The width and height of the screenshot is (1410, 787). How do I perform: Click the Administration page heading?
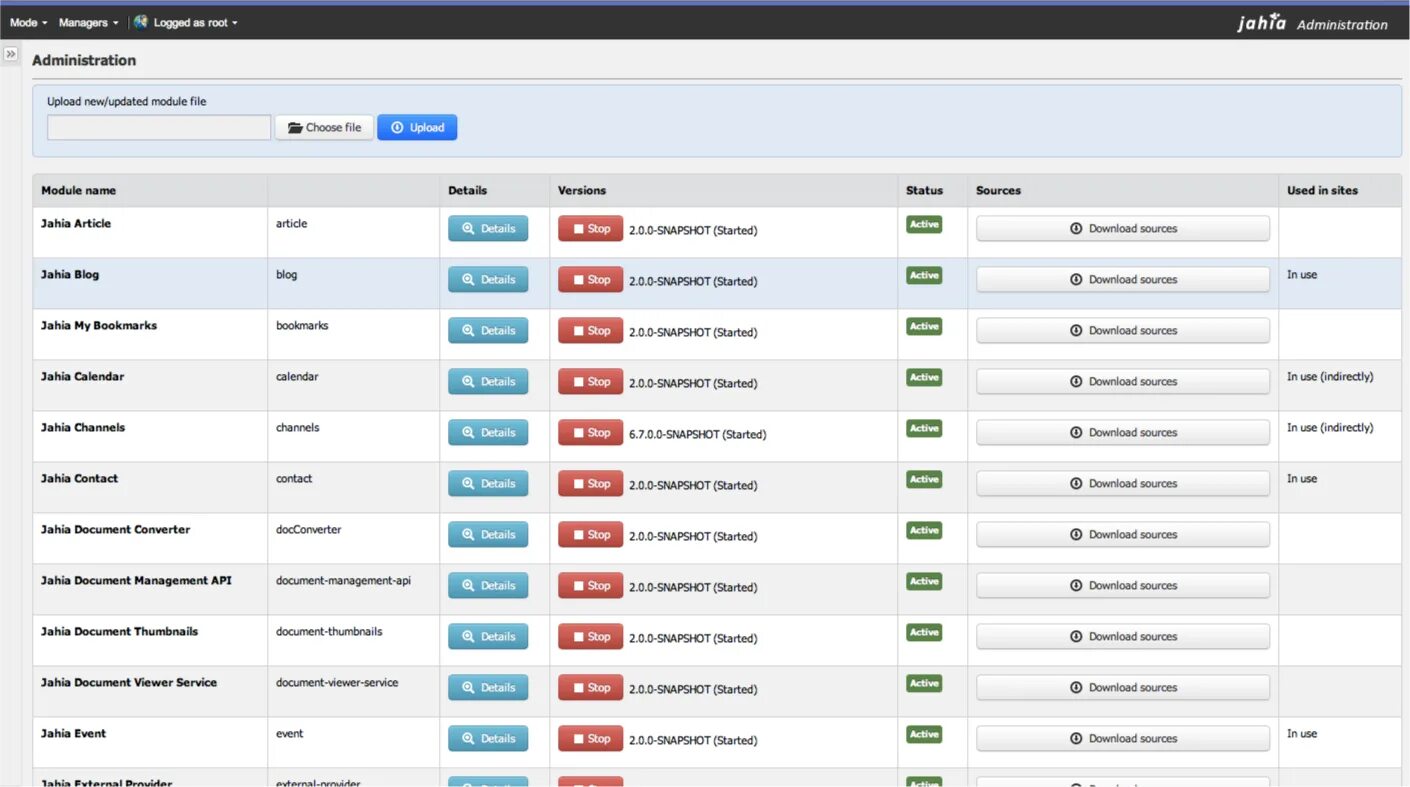[84, 60]
